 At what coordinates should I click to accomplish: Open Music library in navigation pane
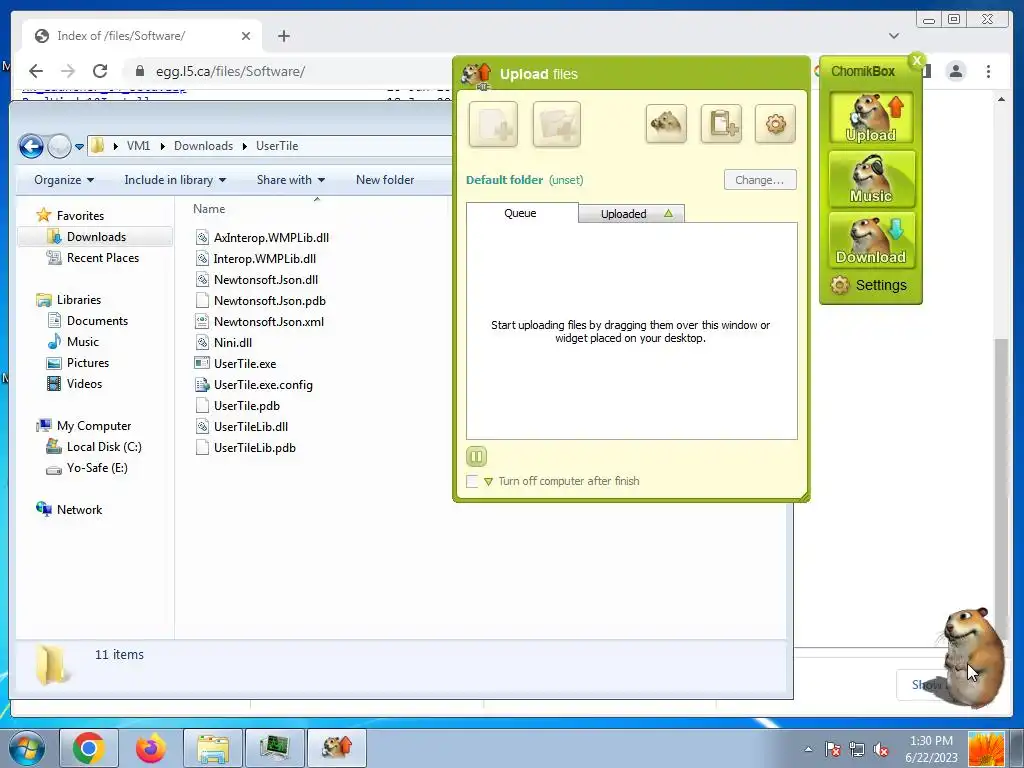click(x=82, y=342)
